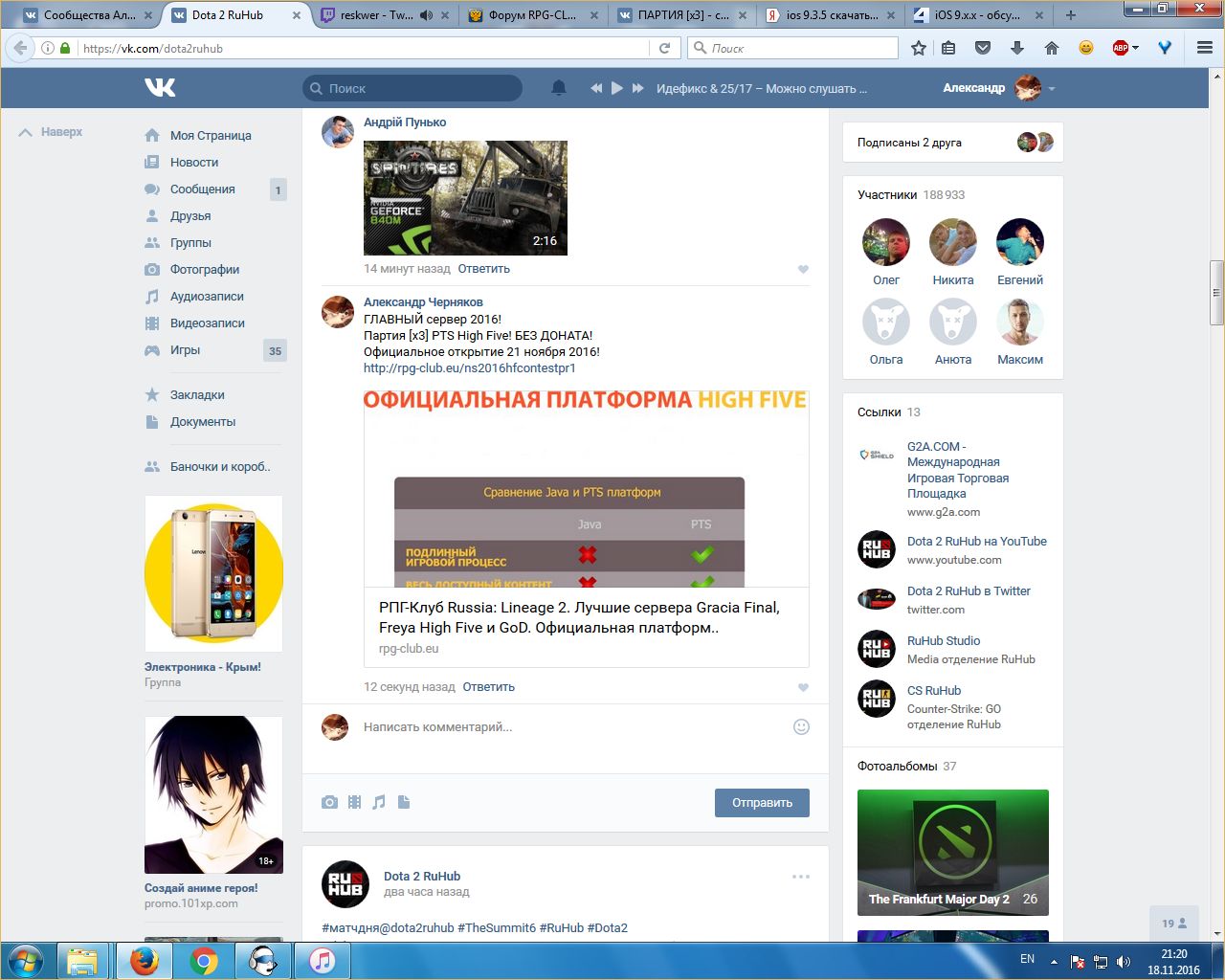Open iTunes from taskbar
Screen dimensions: 1225x980
[x=322, y=960]
